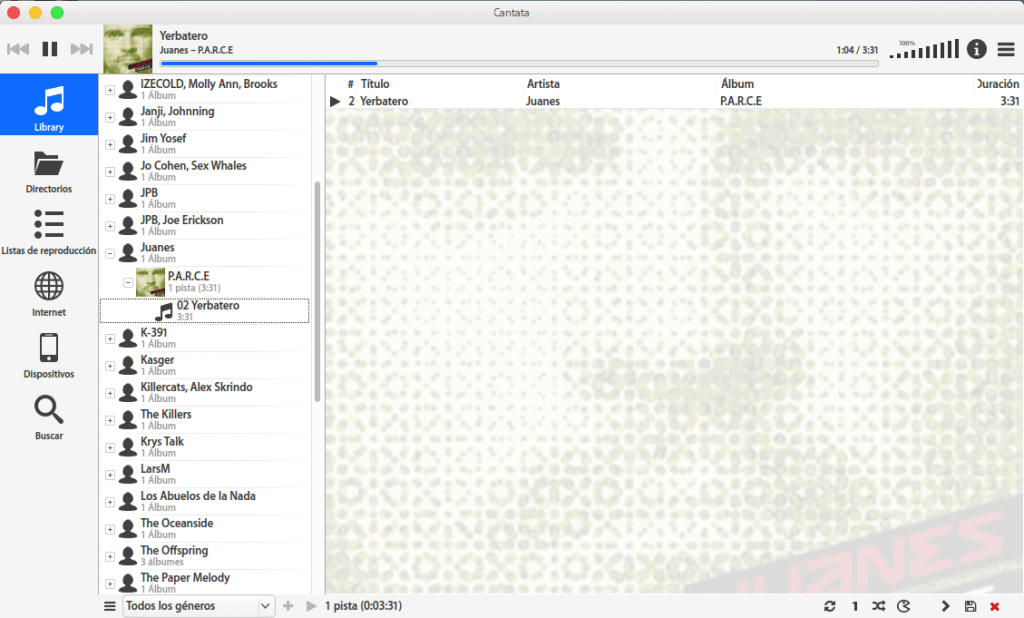
Task: Select The Paper Melody artist row
Action: (x=204, y=583)
